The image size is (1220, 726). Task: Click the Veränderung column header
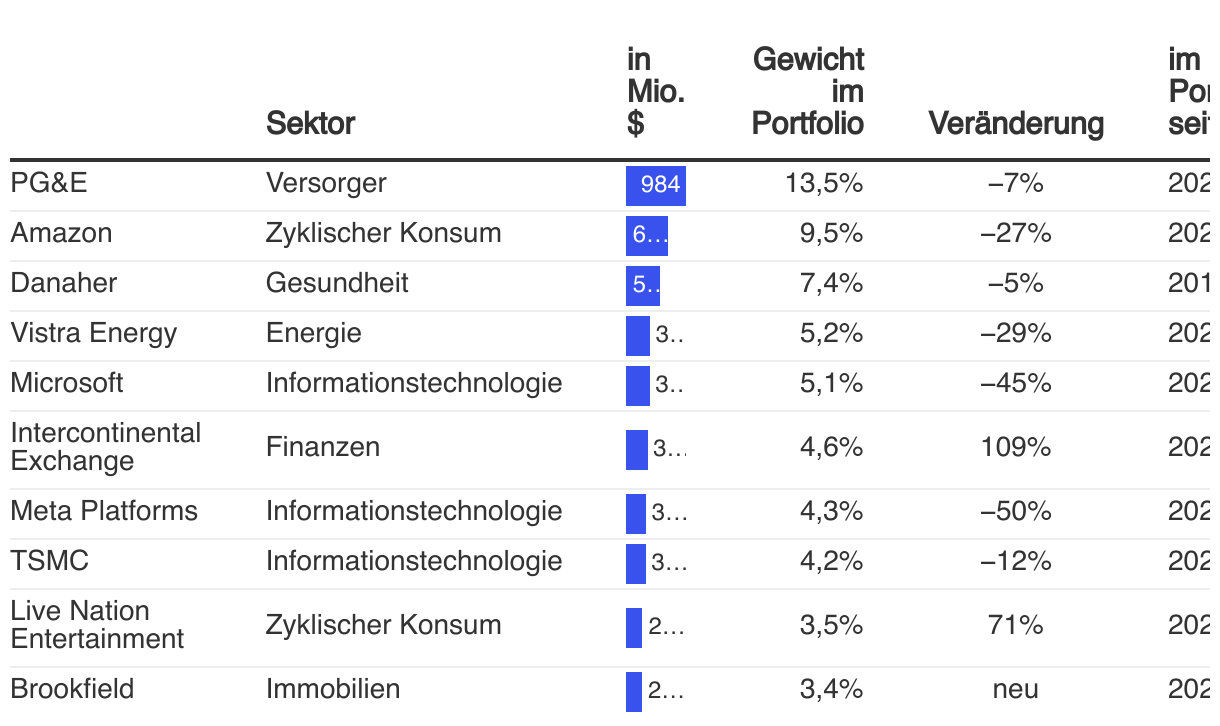click(1016, 123)
